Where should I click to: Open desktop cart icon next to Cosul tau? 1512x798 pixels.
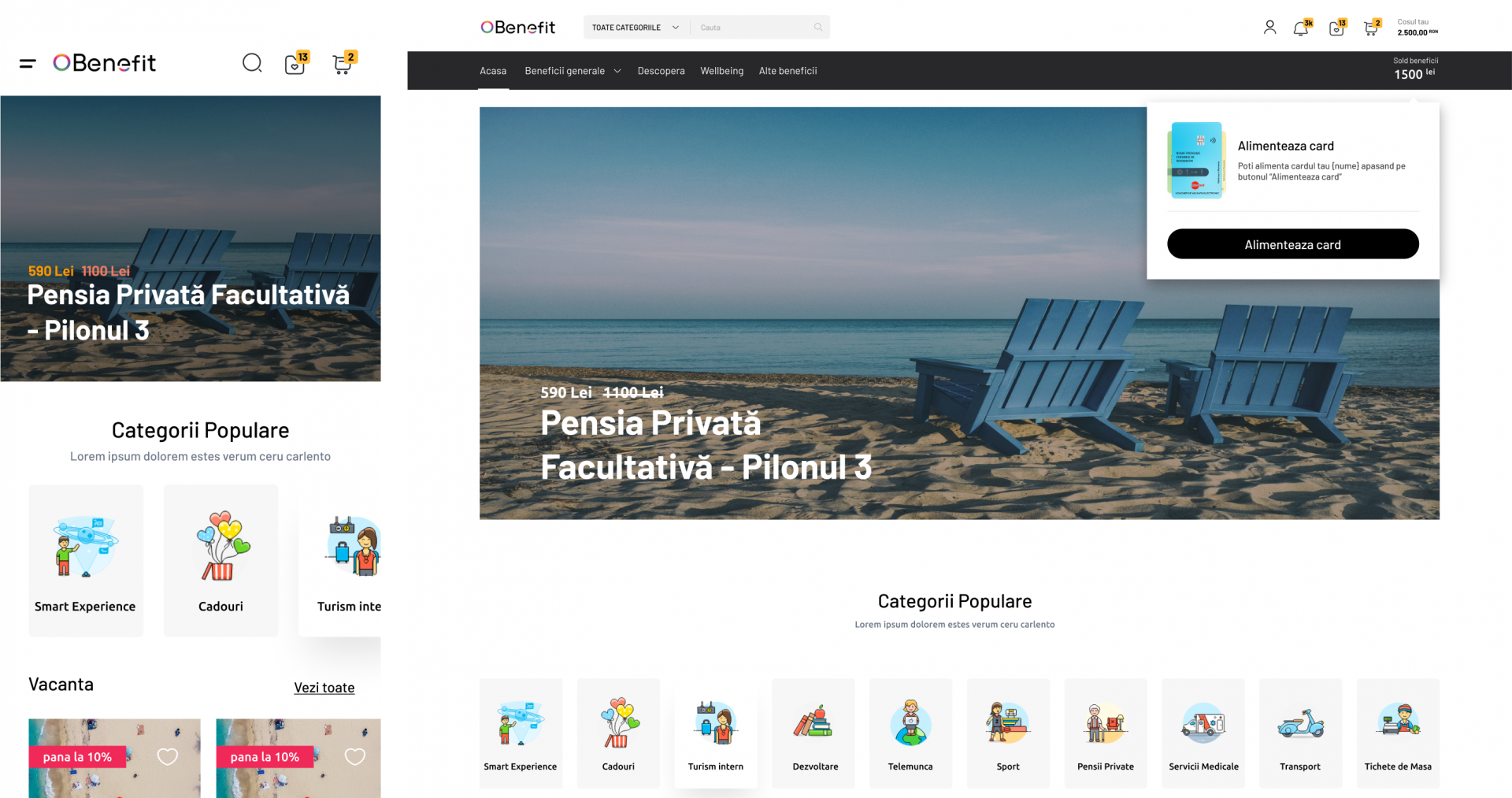[1372, 28]
